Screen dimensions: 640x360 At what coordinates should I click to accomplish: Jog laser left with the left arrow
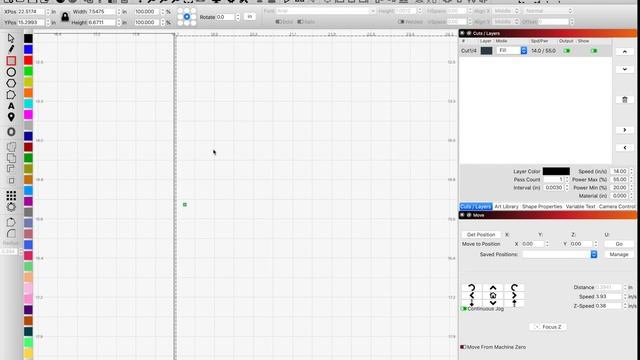472,296
